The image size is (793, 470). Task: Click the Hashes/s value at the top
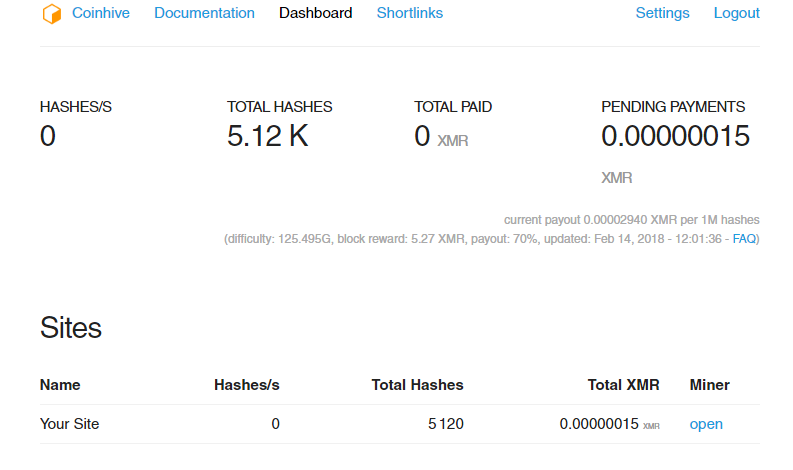click(x=48, y=136)
